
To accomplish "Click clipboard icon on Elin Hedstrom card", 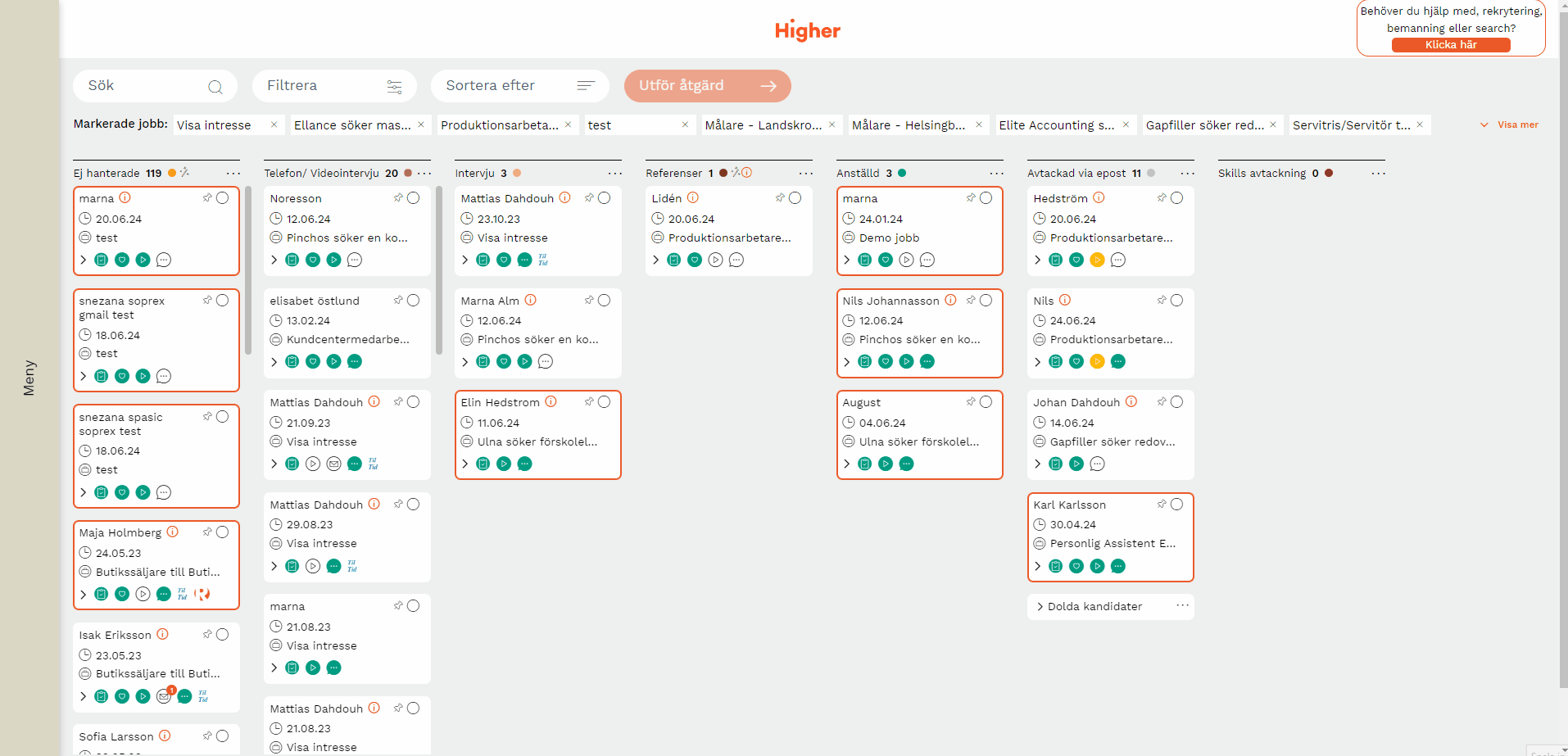I will coord(483,464).
